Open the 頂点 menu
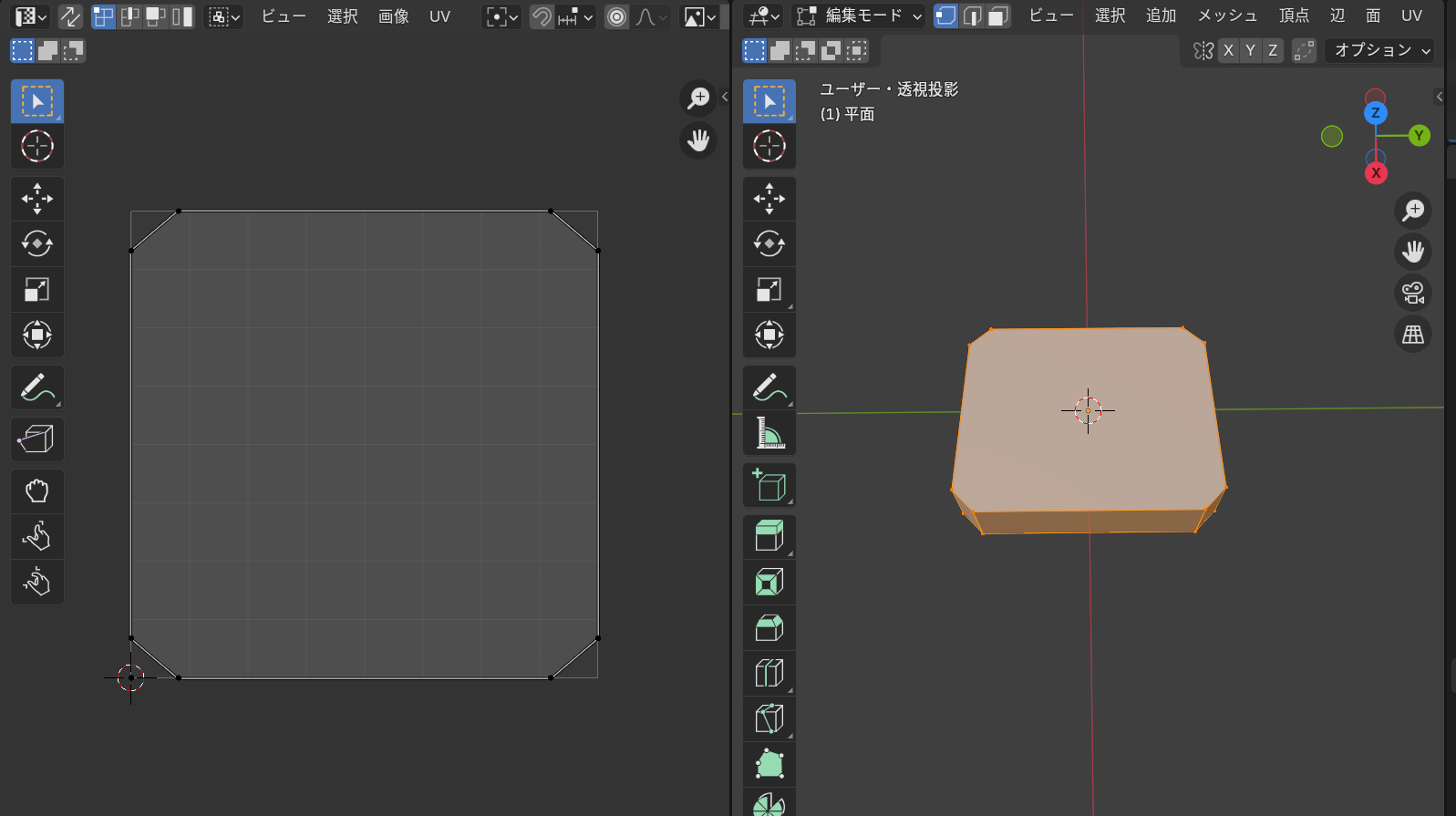 [x=1294, y=15]
